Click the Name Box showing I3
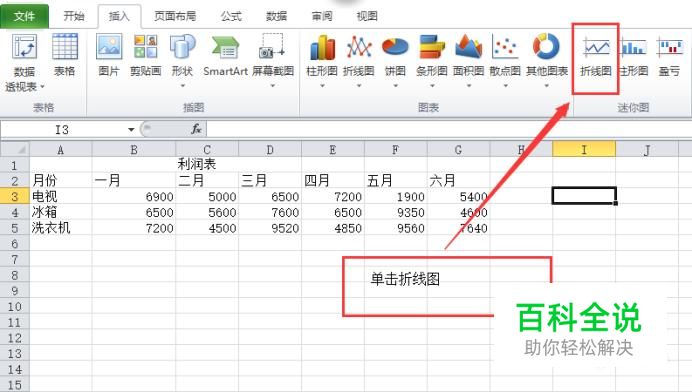Screen dimensions: 692x392 (63, 129)
